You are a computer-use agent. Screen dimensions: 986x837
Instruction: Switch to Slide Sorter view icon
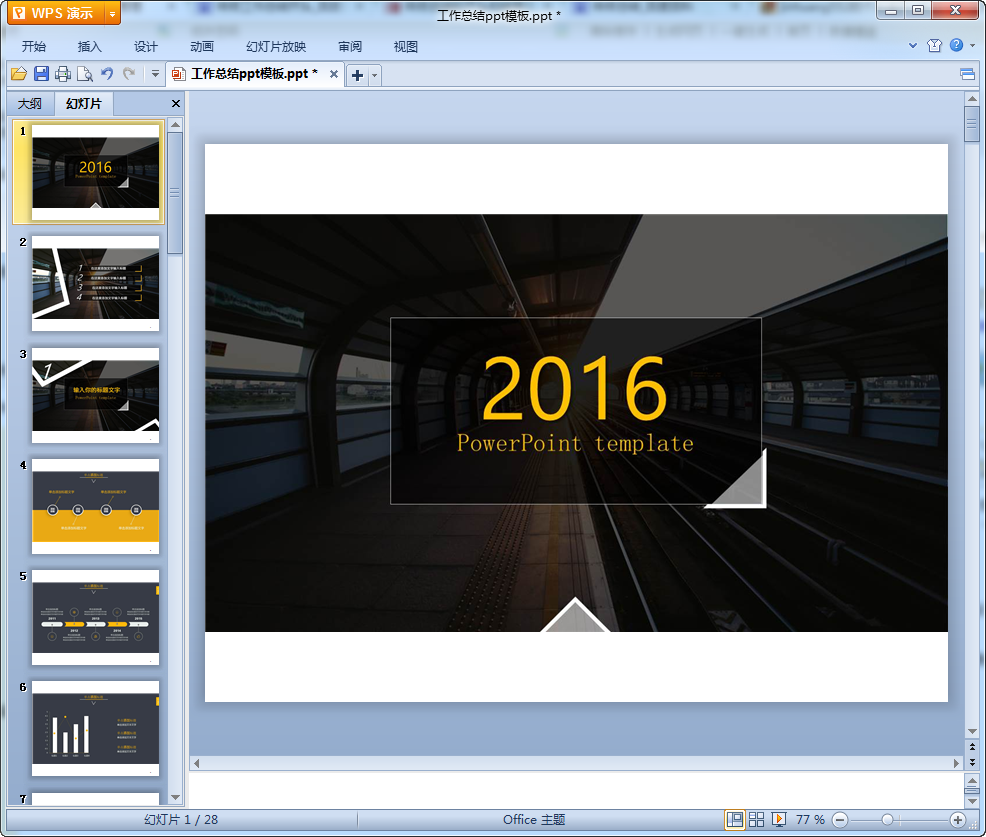tap(756, 819)
